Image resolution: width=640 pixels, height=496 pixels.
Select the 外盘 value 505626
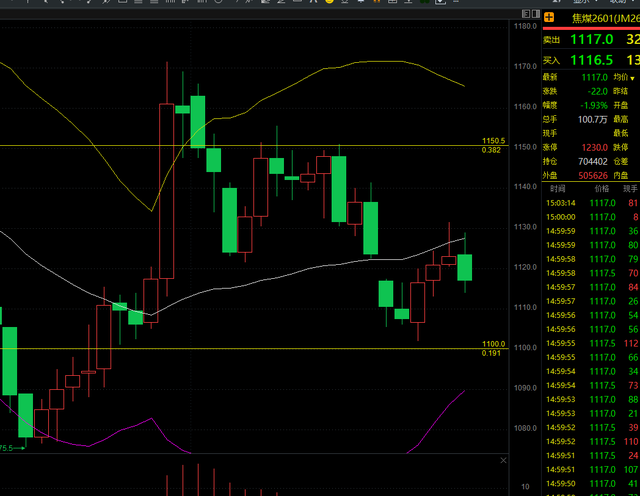tap(593, 176)
